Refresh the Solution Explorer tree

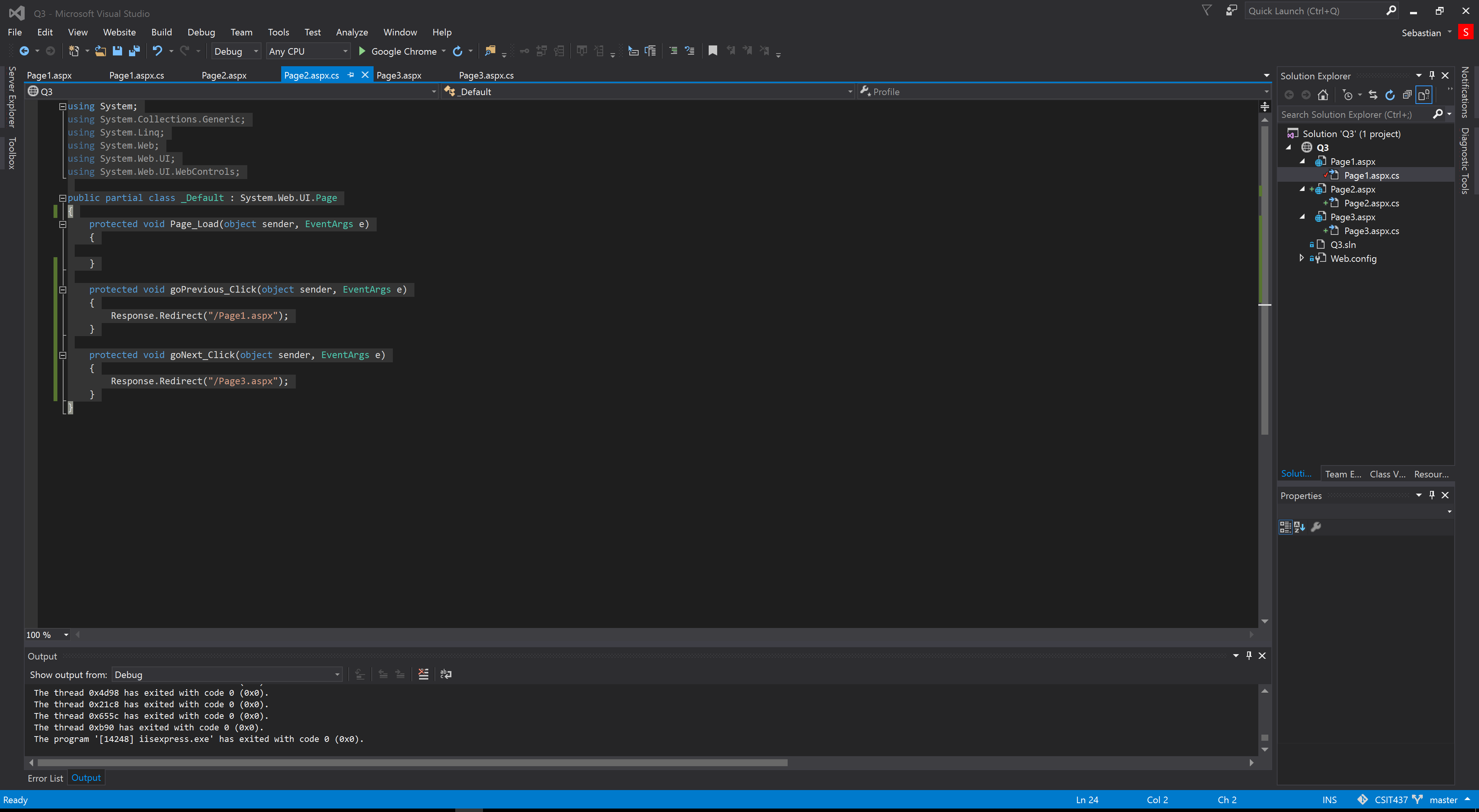1390,95
